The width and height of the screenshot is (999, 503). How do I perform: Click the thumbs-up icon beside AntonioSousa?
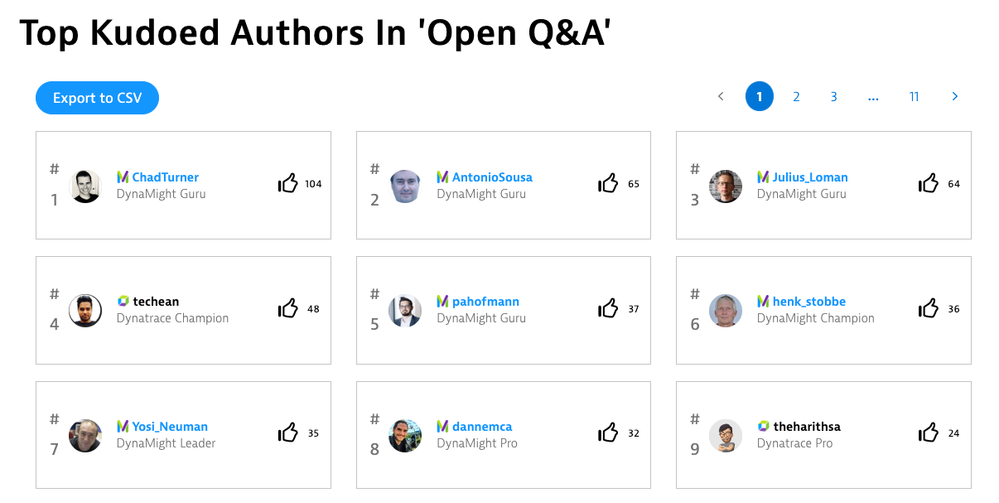(608, 184)
